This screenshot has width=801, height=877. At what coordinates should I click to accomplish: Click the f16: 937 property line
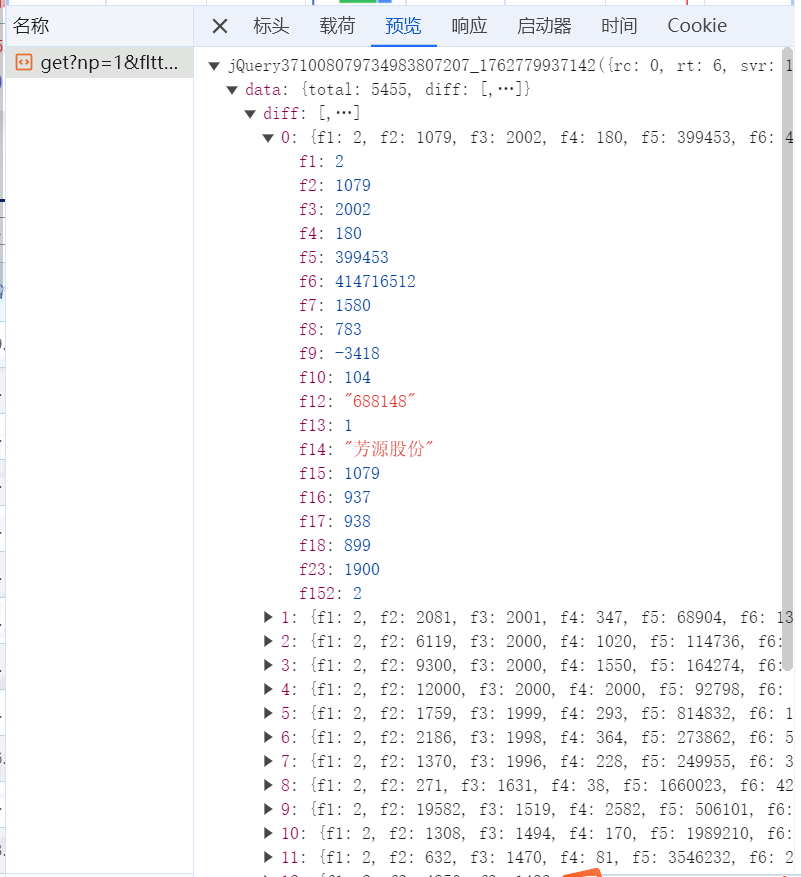tap(334, 498)
